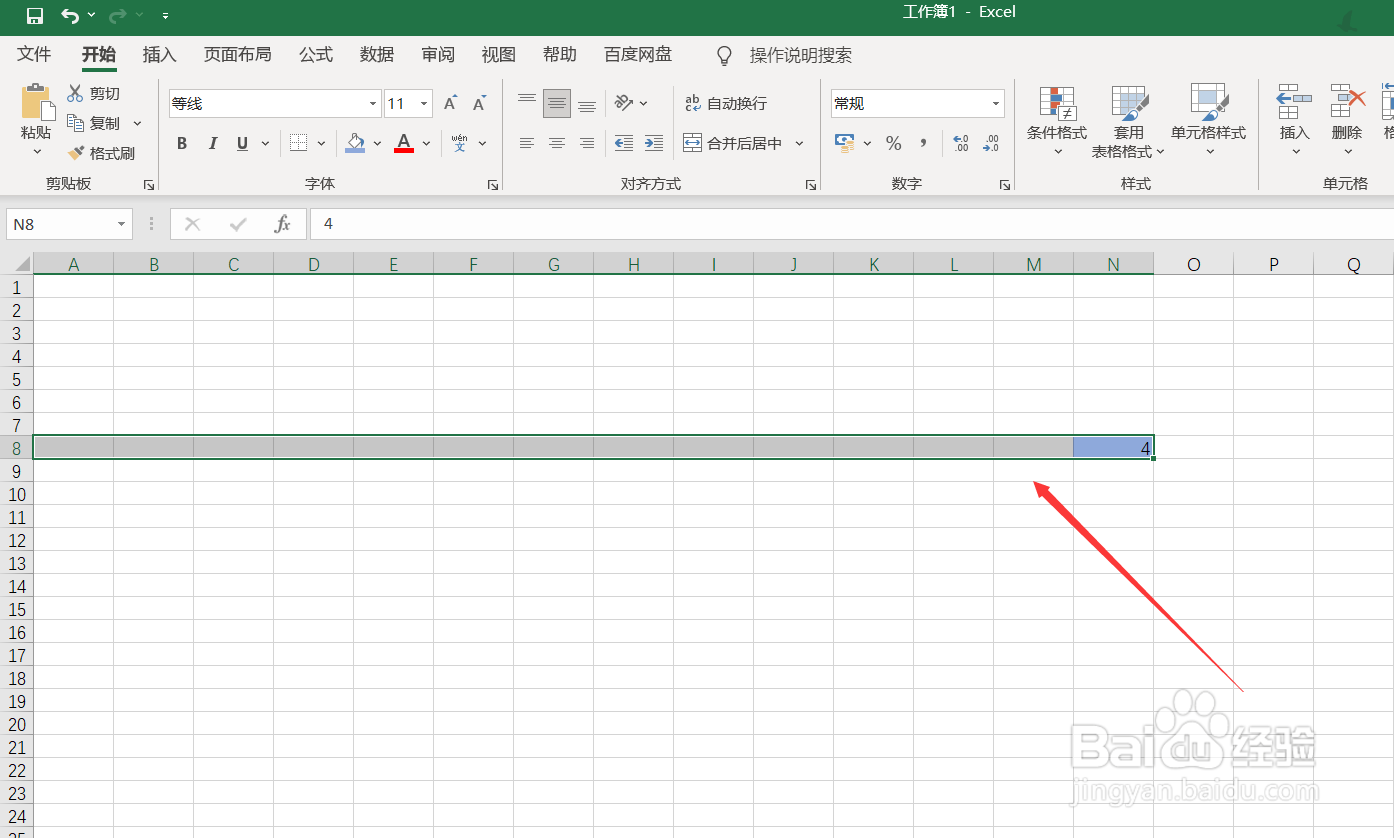1394x838 pixels.
Task: Align text right
Action: [x=587, y=143]
